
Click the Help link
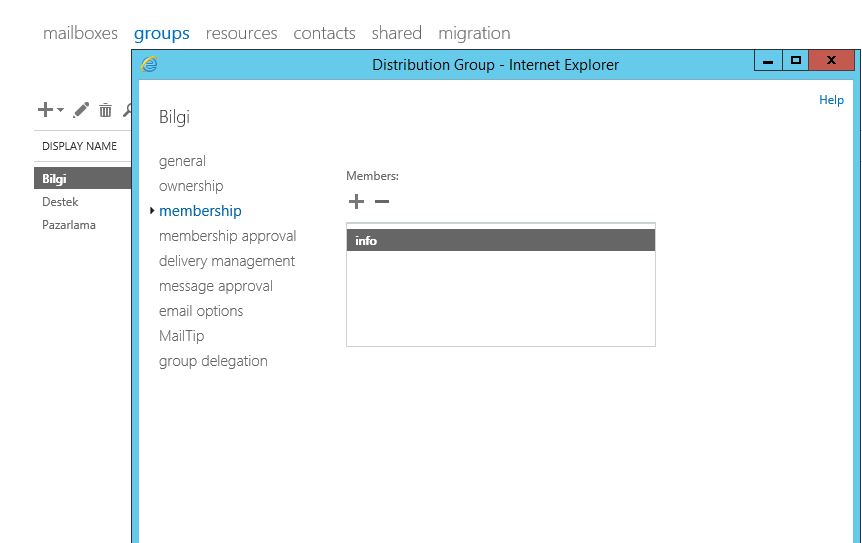pos(831,100)
